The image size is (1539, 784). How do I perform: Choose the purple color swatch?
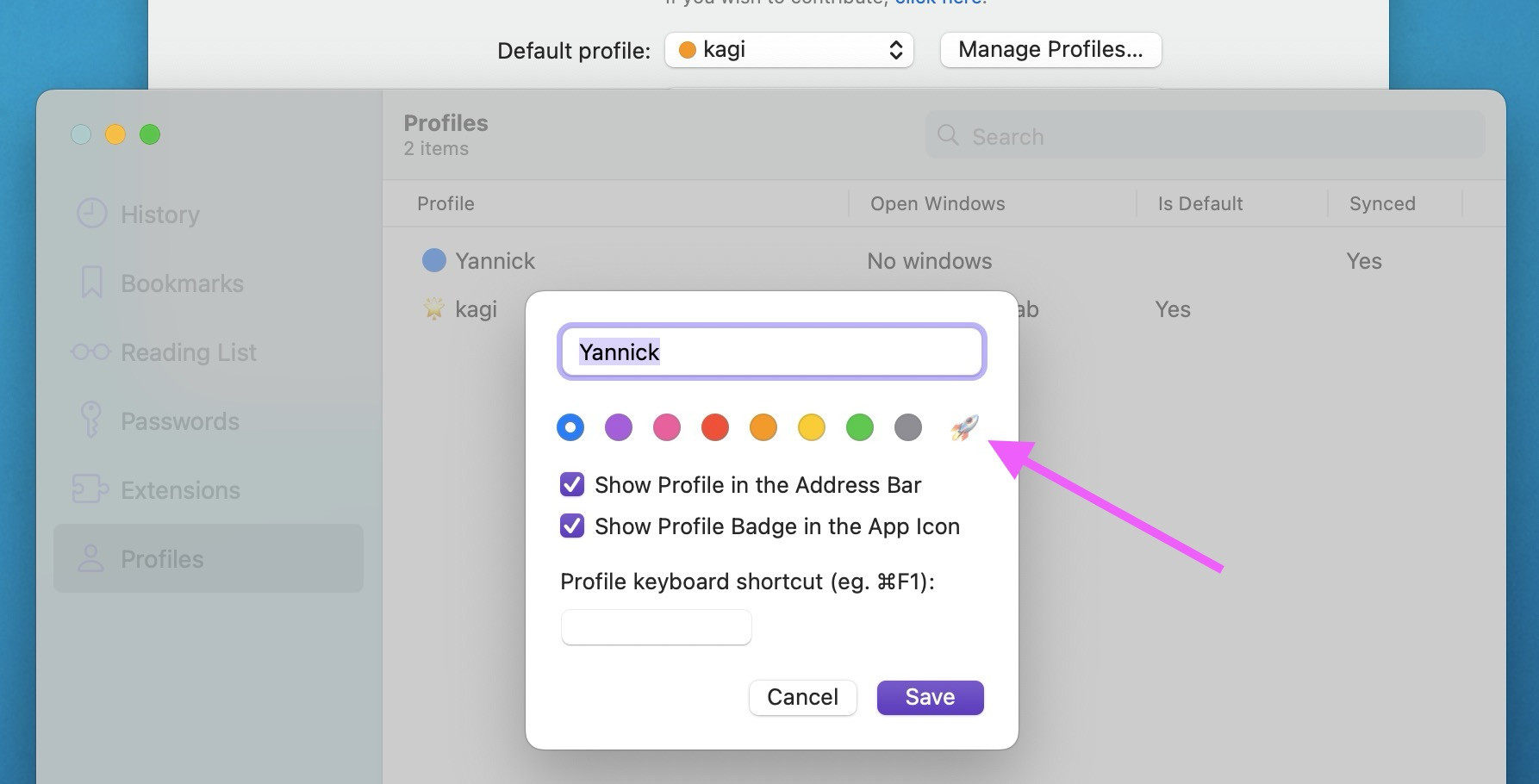tap(619, 427)
